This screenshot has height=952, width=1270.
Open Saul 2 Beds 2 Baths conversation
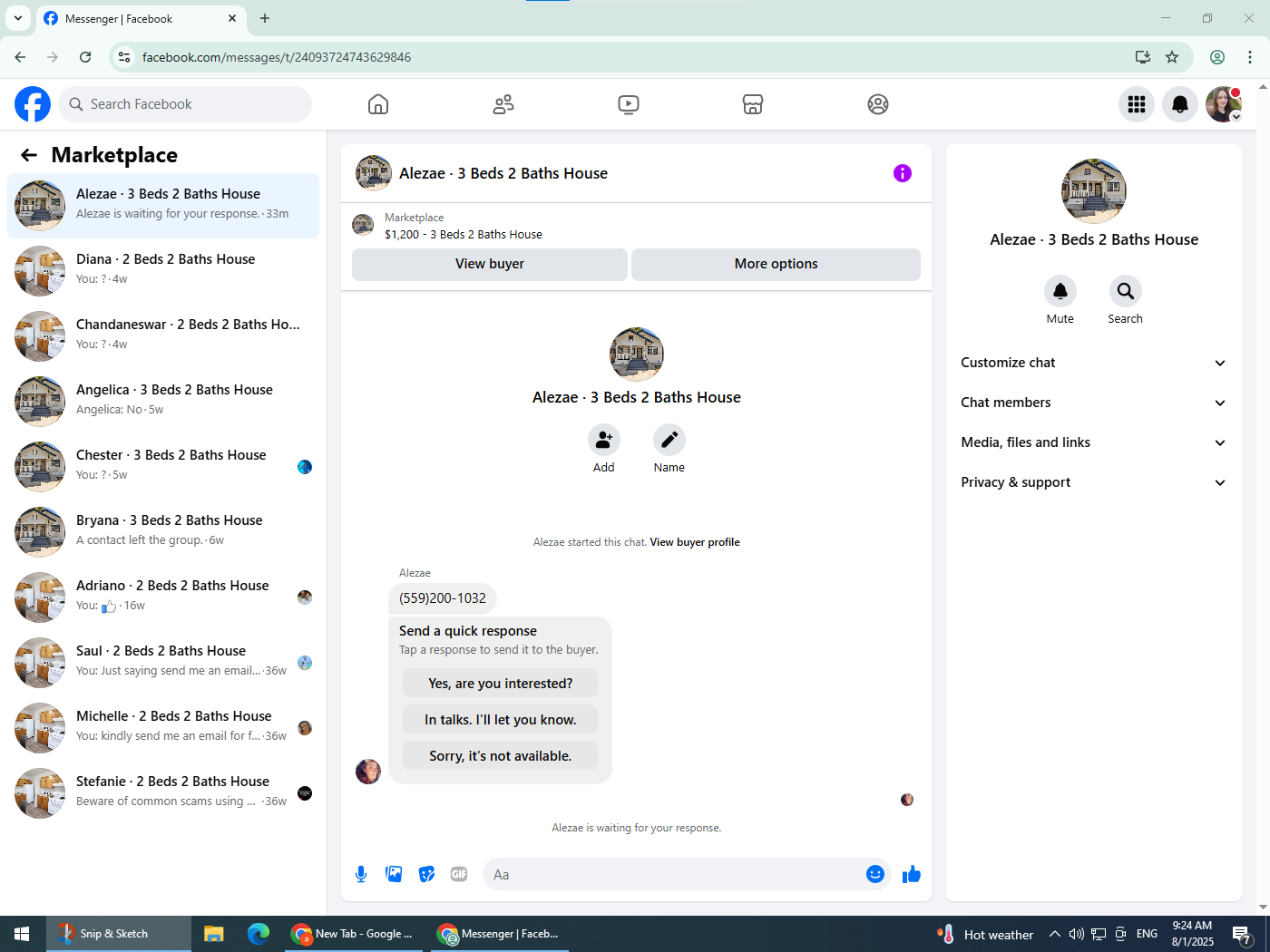point(163,663)
